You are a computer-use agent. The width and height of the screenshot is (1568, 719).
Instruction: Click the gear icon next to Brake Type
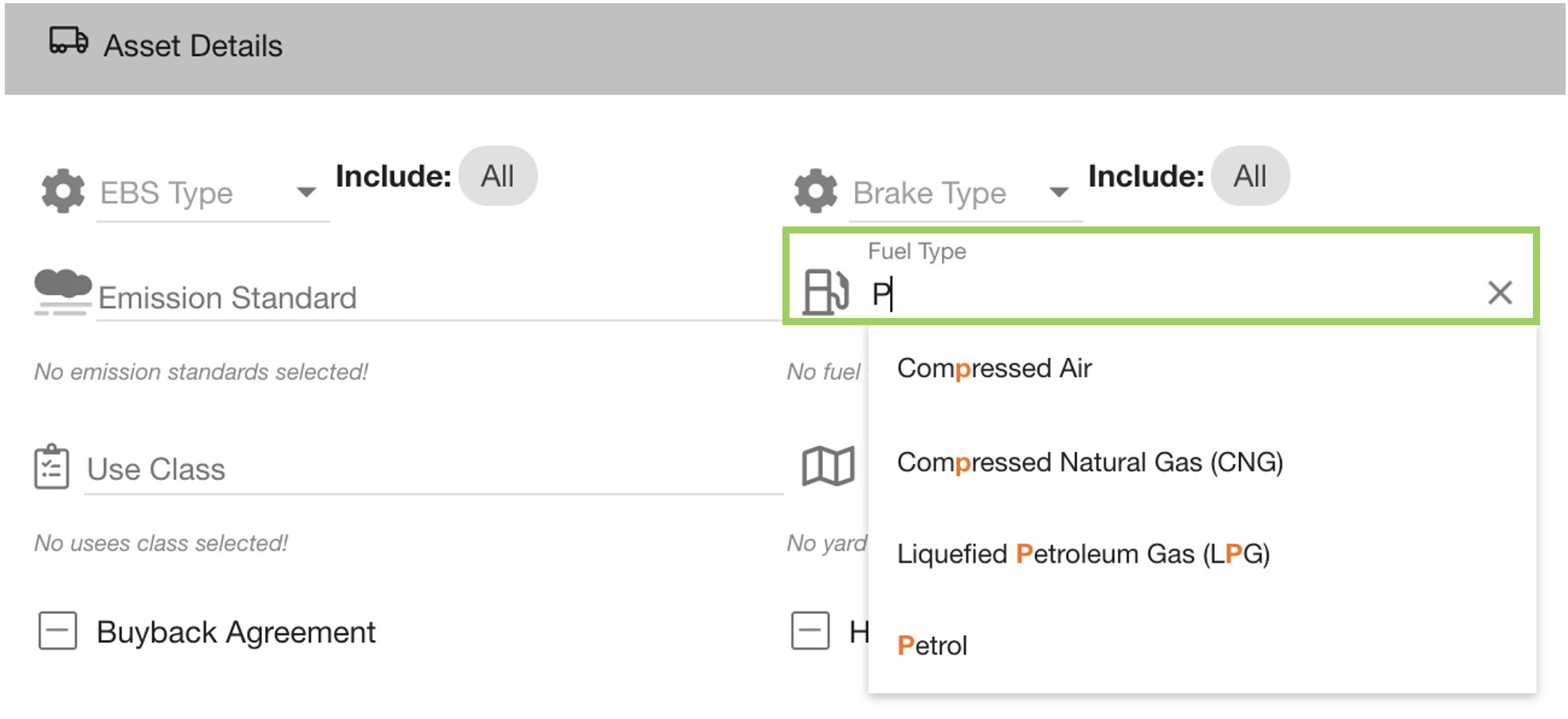[x=816, y=191]
